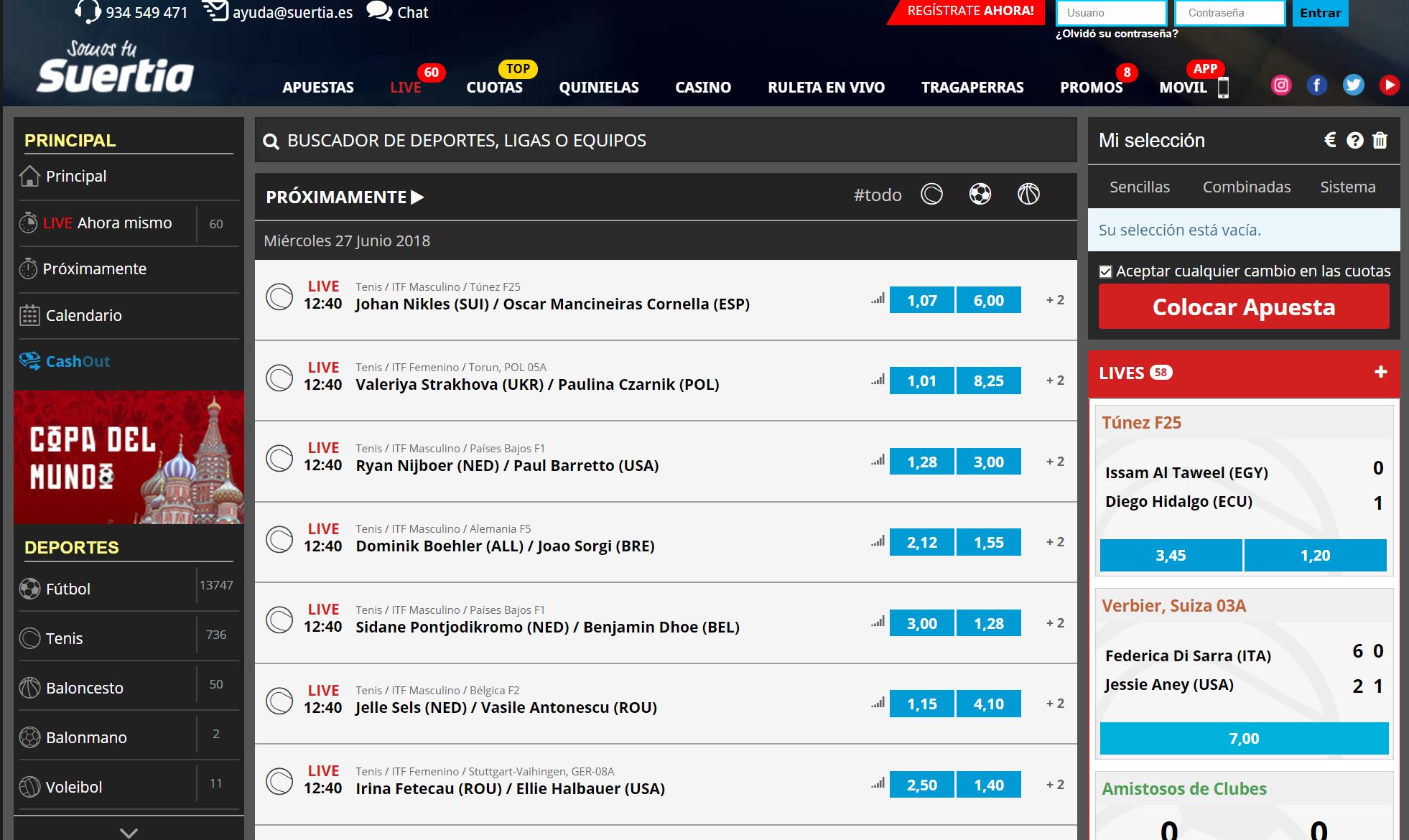The height and width of the screenshot is (840, 1409).
Task: Focus the Usuario input field
Action: pos(1111,13)
